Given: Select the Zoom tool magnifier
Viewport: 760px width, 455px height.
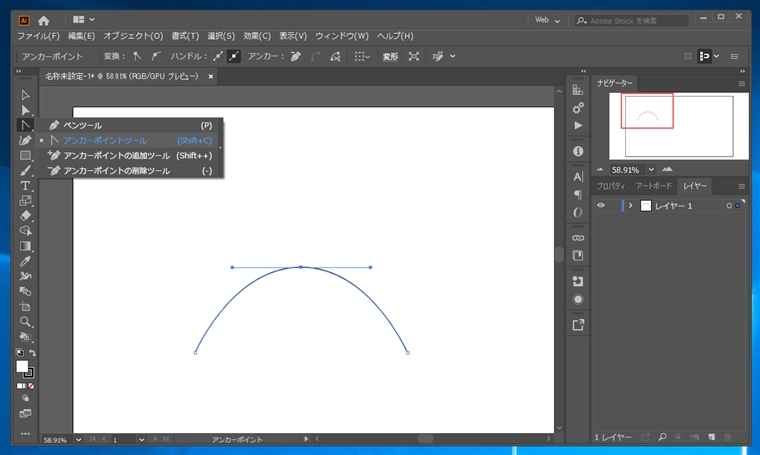Looking at the screenshot, I should click(x=25, y=322).
